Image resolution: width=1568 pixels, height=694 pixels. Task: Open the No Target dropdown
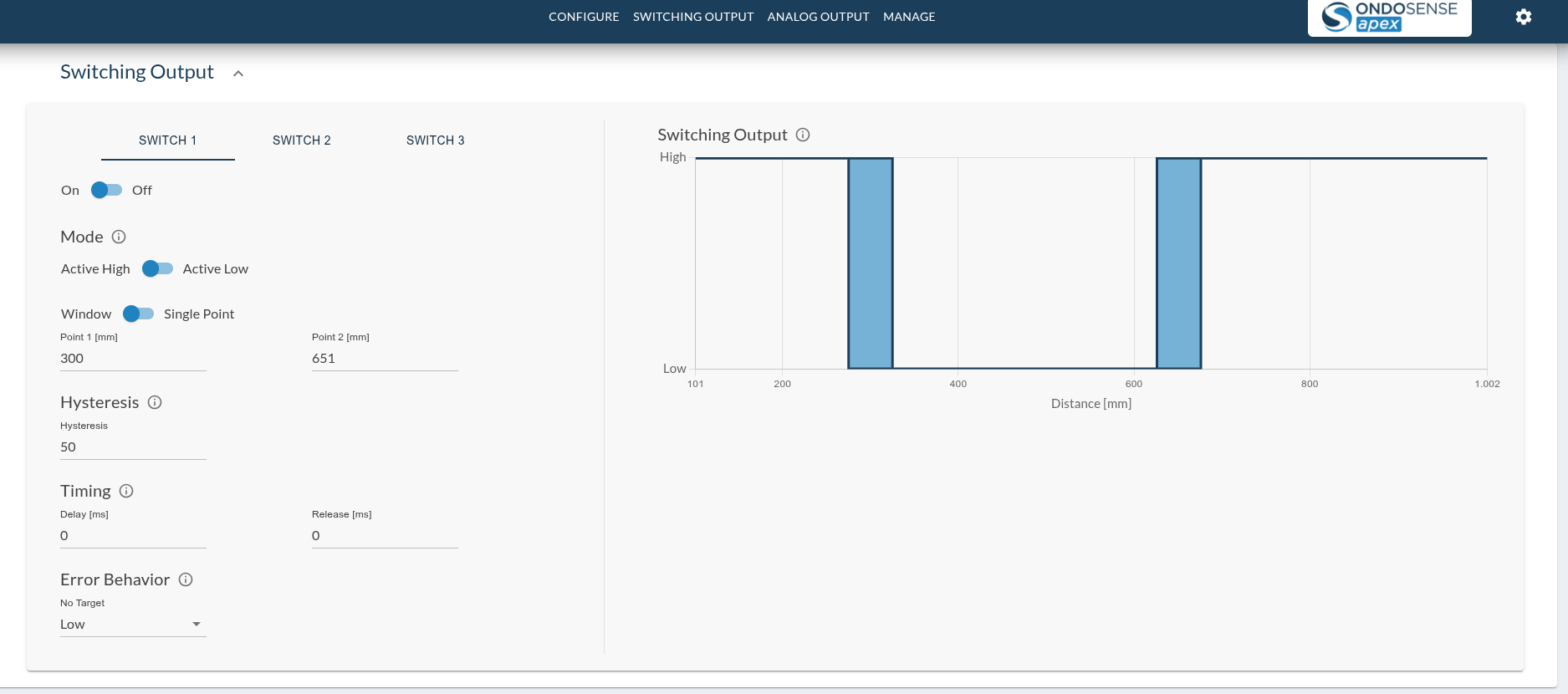[133, 625]
